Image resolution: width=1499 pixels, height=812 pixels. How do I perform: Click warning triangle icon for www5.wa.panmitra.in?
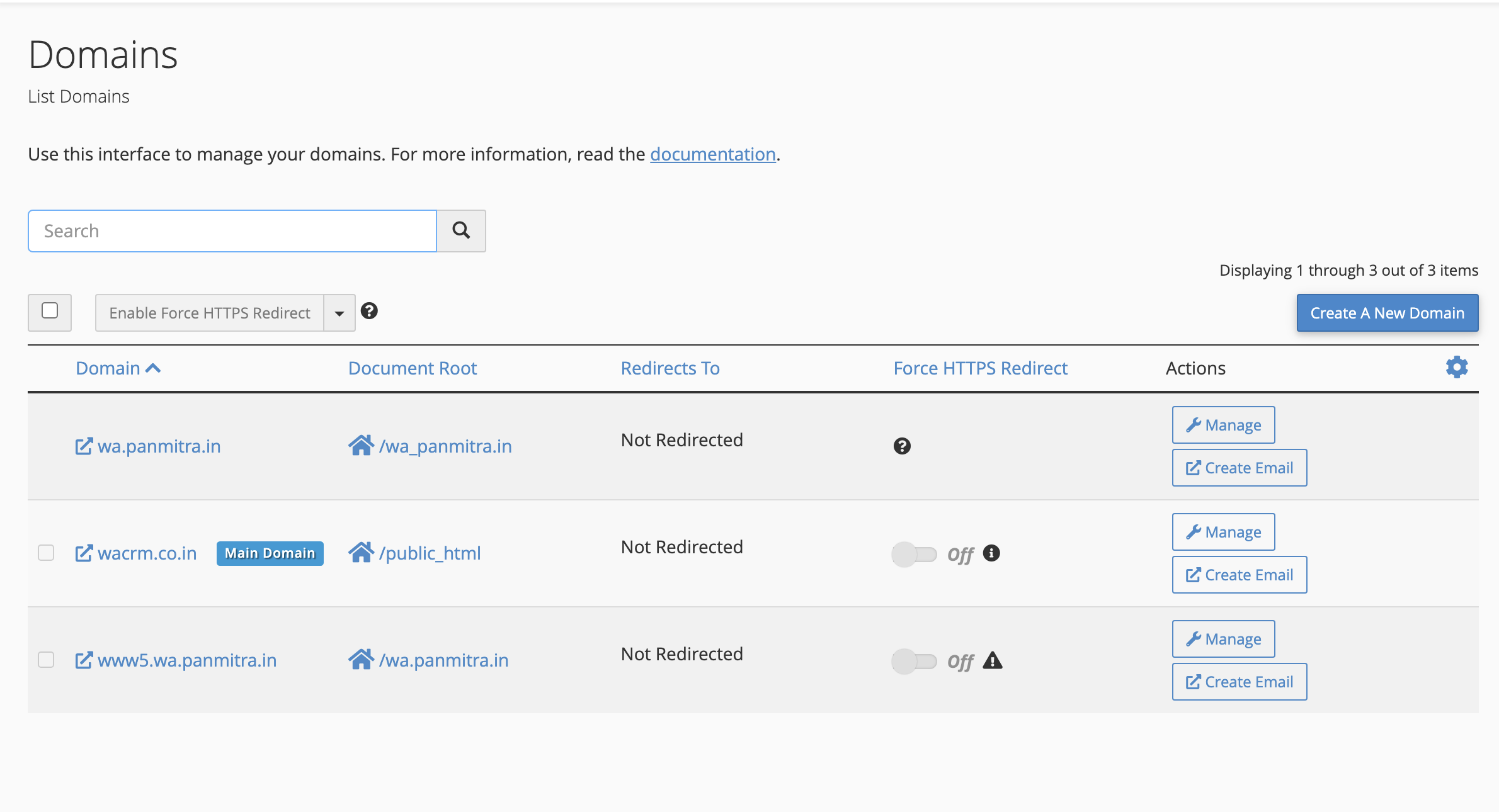click(992, 660)
